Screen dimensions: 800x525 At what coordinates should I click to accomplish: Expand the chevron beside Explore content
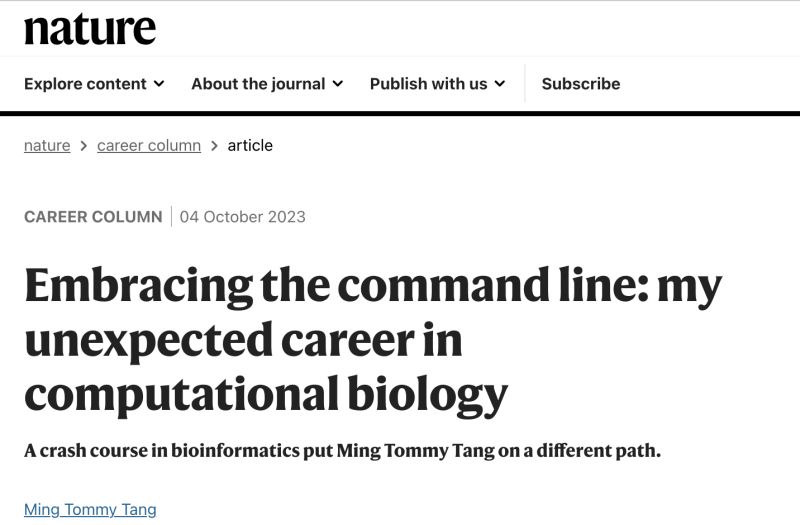[x=159, y=84]
